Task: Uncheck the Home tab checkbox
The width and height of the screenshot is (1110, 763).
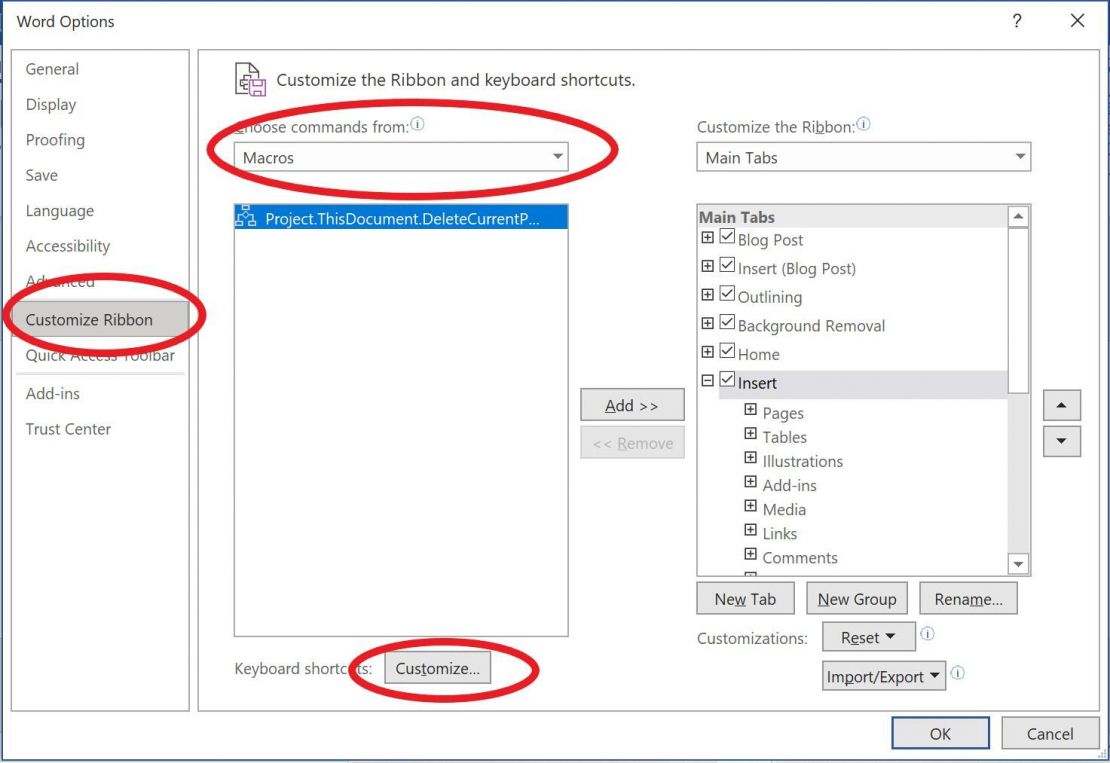Action: pyautogui.click(x=727, y=350)
